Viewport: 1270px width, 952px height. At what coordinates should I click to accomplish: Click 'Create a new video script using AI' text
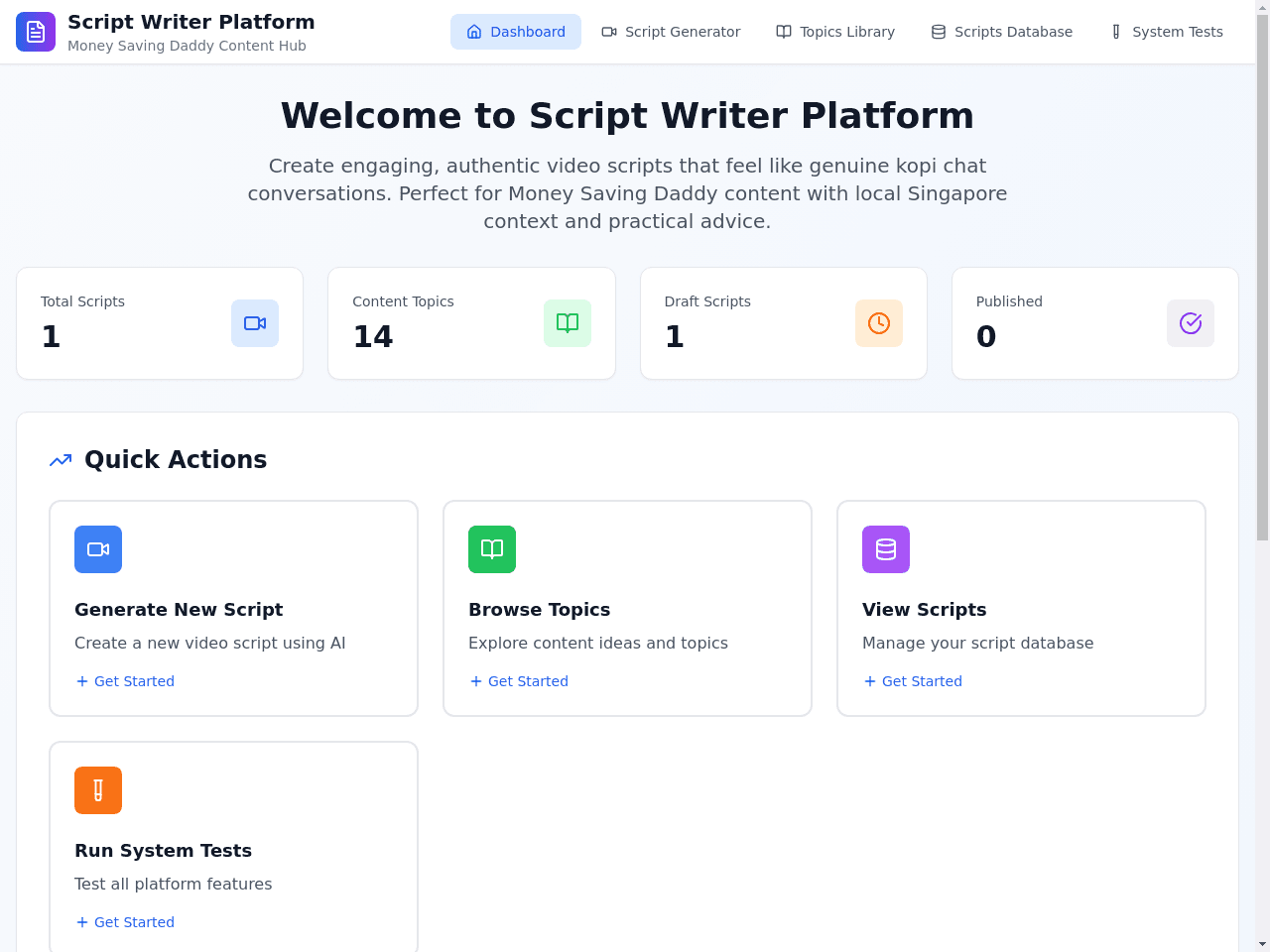(x=210, y=644)
